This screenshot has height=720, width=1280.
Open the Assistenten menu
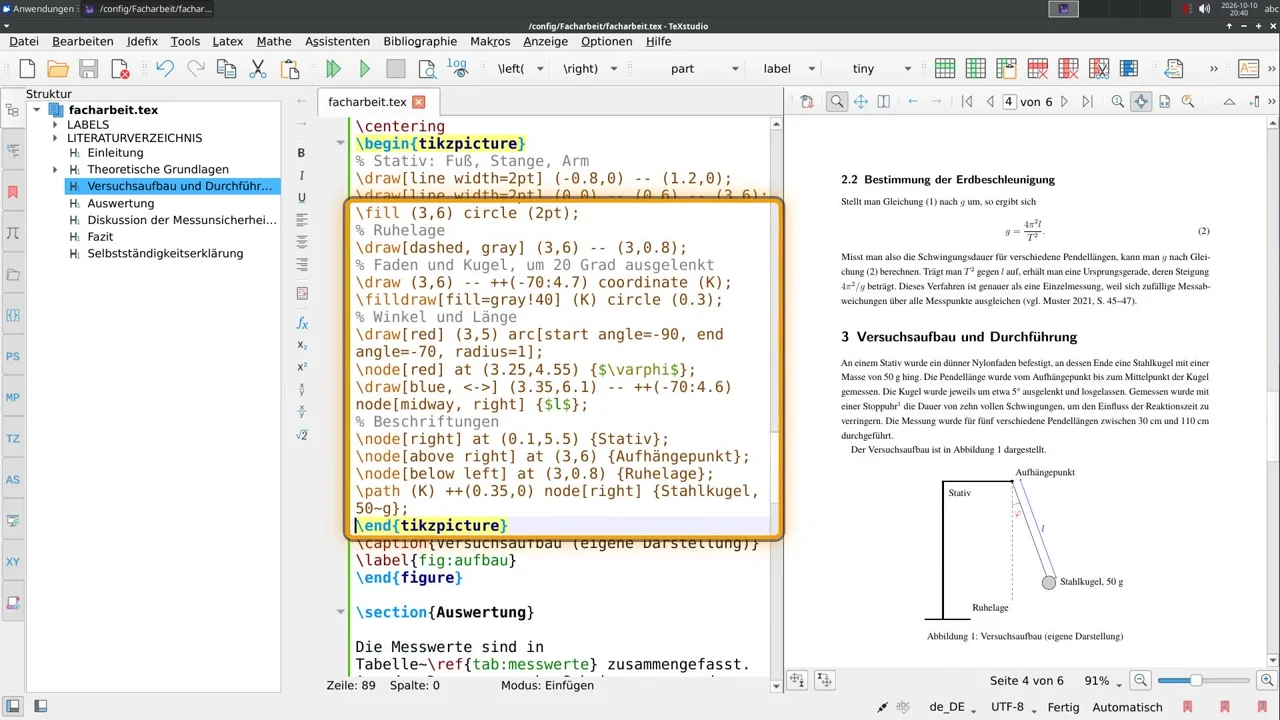point(337,41)
